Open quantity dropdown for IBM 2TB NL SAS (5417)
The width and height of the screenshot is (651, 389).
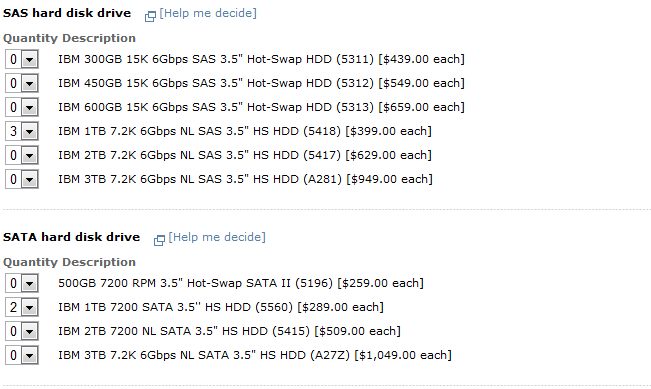coord(22,156)
